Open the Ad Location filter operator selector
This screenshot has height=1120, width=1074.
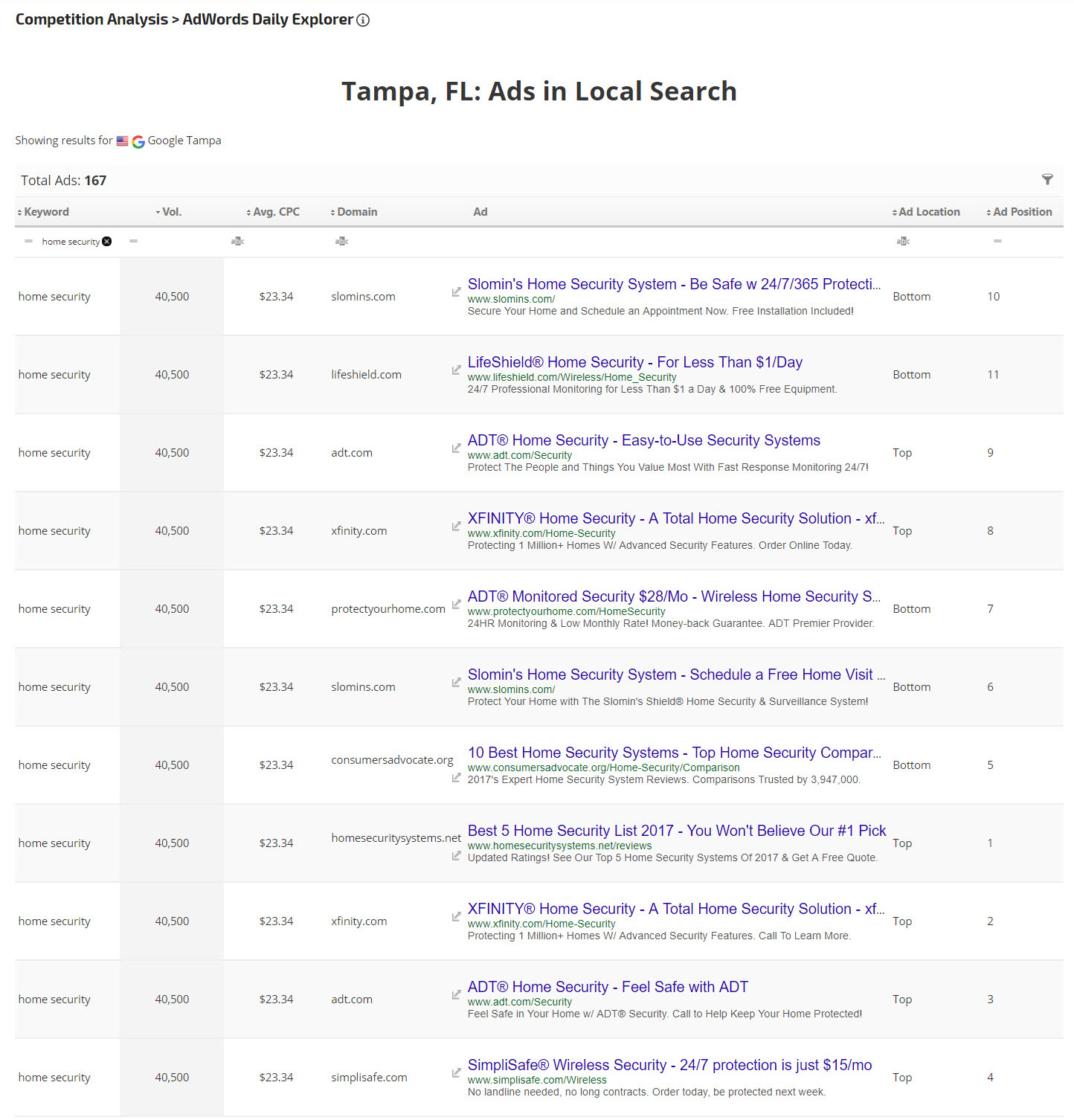(x=903, y=242)
